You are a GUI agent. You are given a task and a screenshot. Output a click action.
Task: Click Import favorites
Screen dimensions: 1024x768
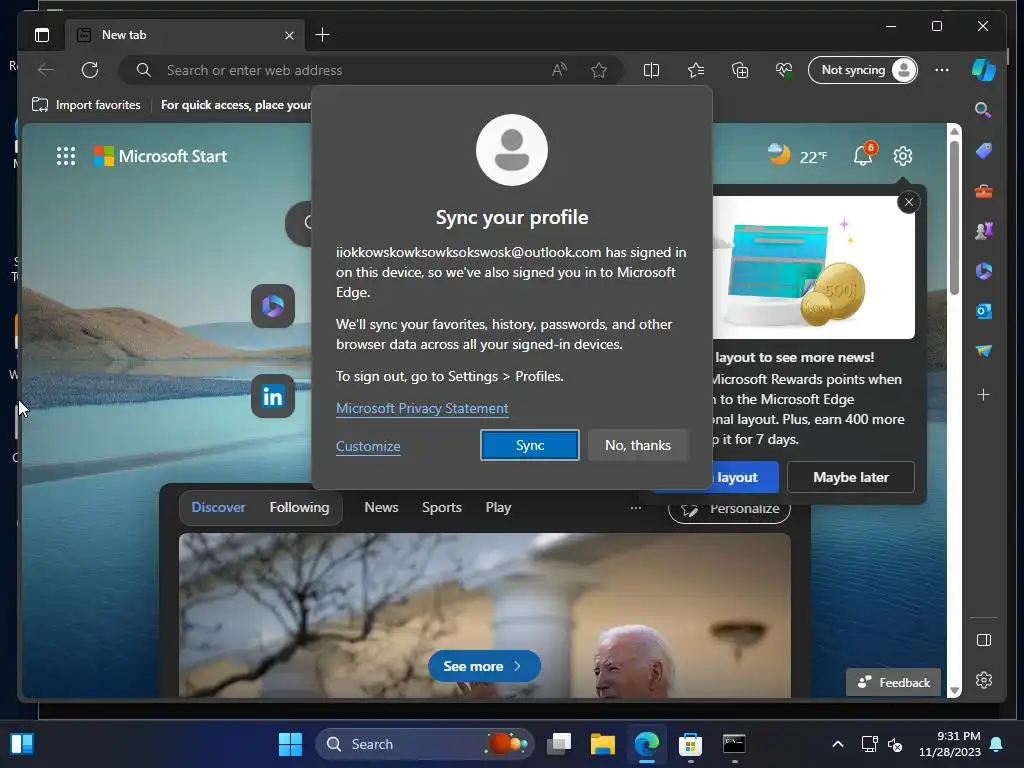point(86,104)
